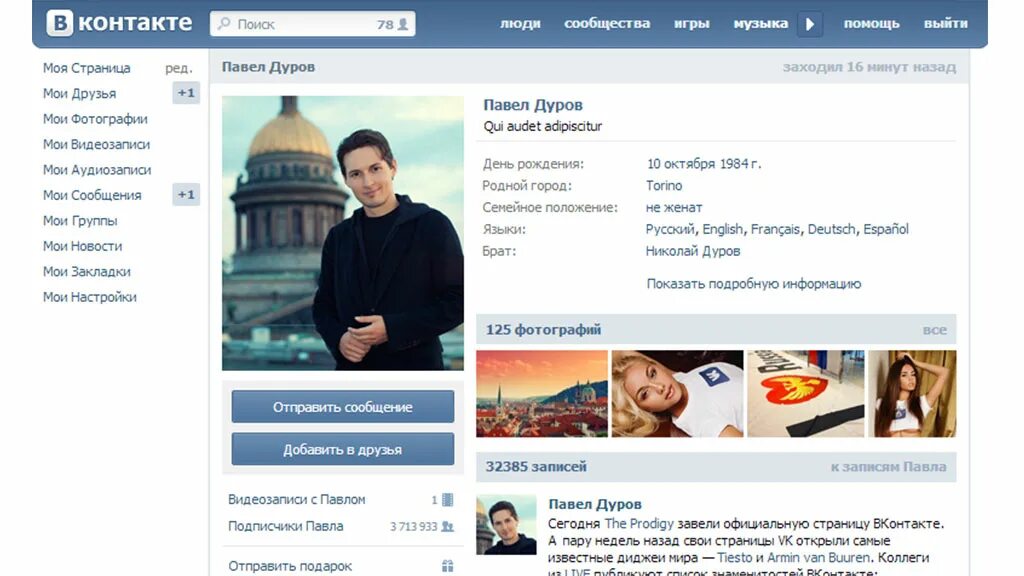This screenshot has width=1024, height=576.
Task: Click the 125 фотографий header
Action: point(543,330)
